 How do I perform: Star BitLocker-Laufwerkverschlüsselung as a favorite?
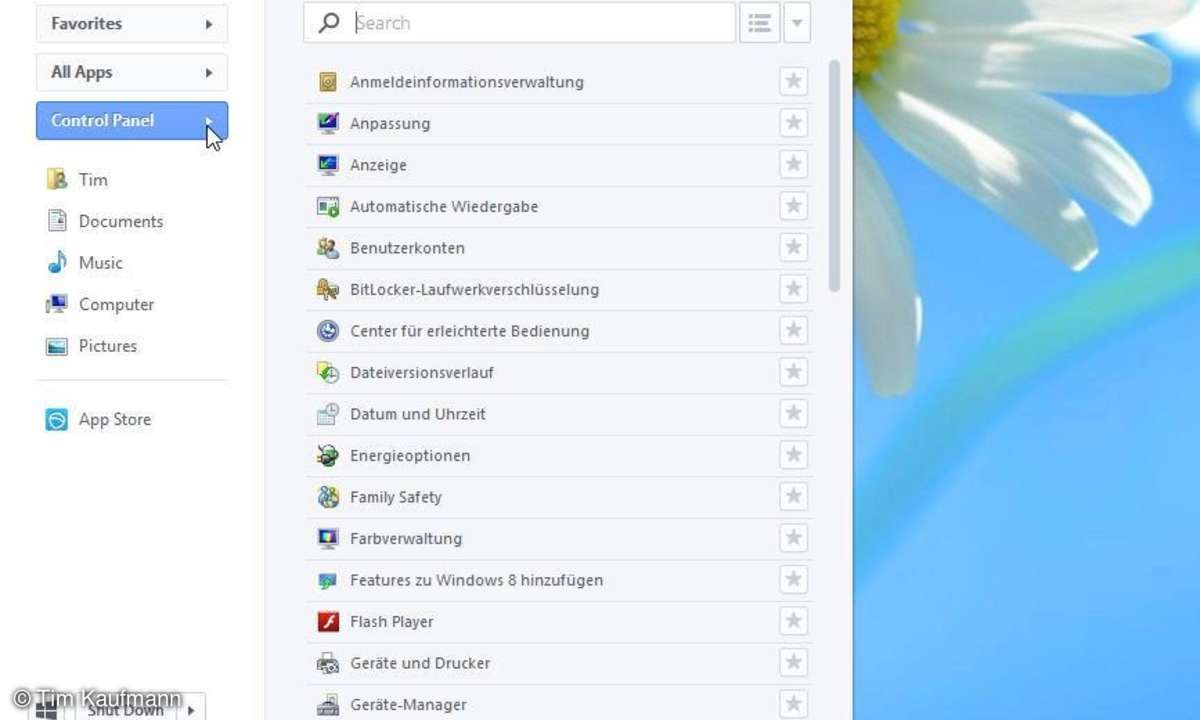click(794, 290)
